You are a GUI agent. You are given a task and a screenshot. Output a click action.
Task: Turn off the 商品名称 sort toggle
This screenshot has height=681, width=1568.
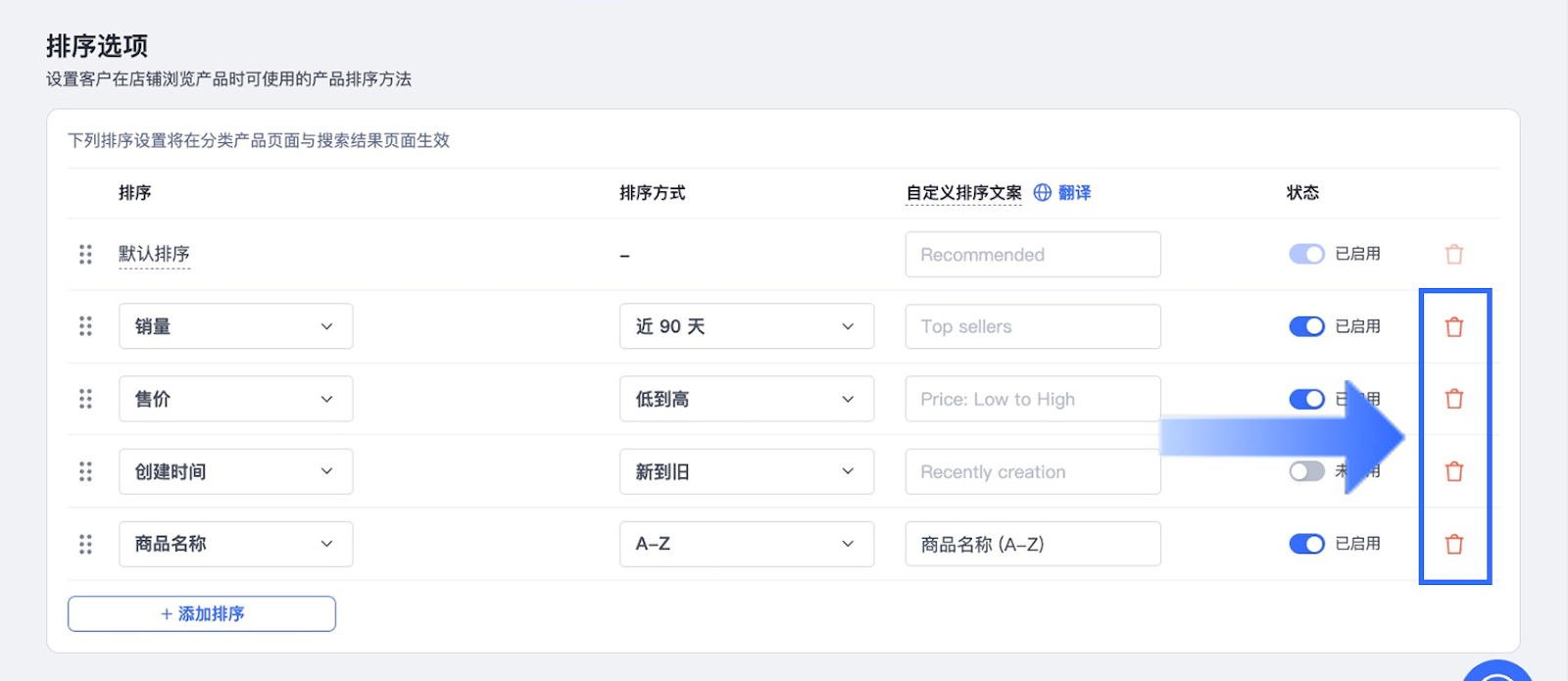[1306, 544]
